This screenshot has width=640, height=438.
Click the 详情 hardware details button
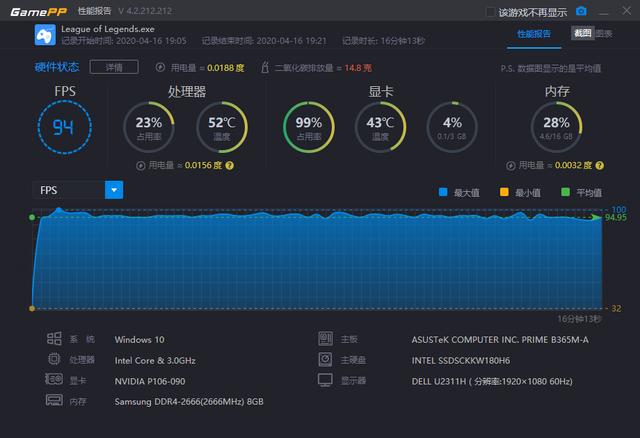click(x=114, y=67)
